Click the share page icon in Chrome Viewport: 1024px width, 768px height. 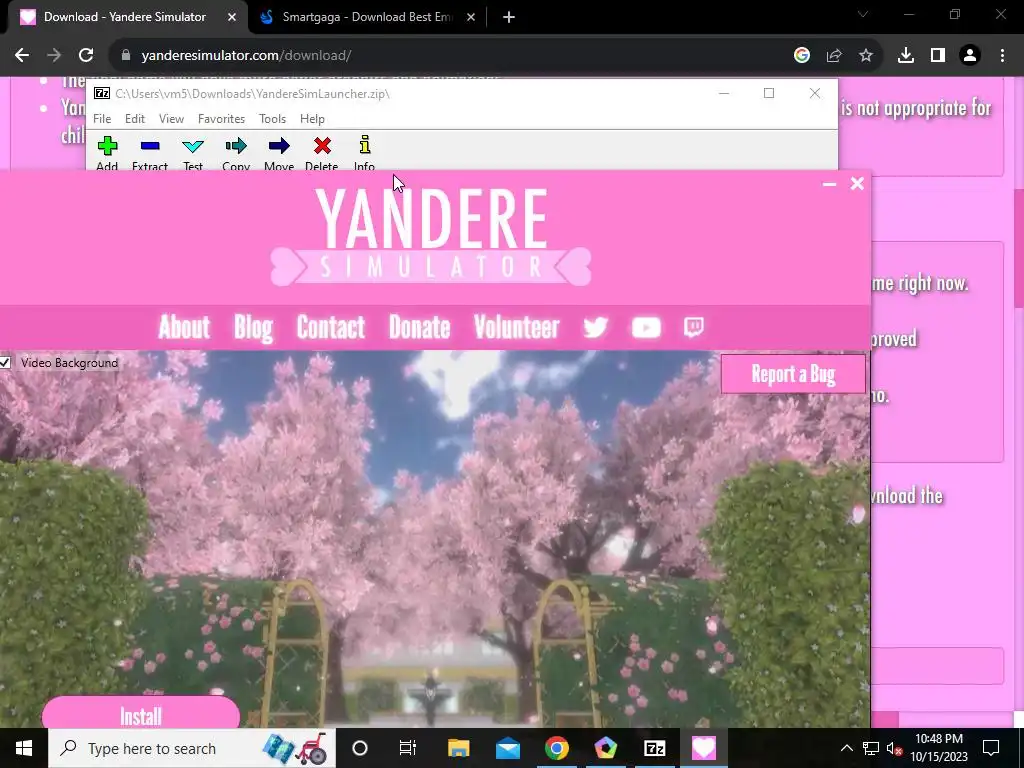pyautogui.click(x=834, y=56)
